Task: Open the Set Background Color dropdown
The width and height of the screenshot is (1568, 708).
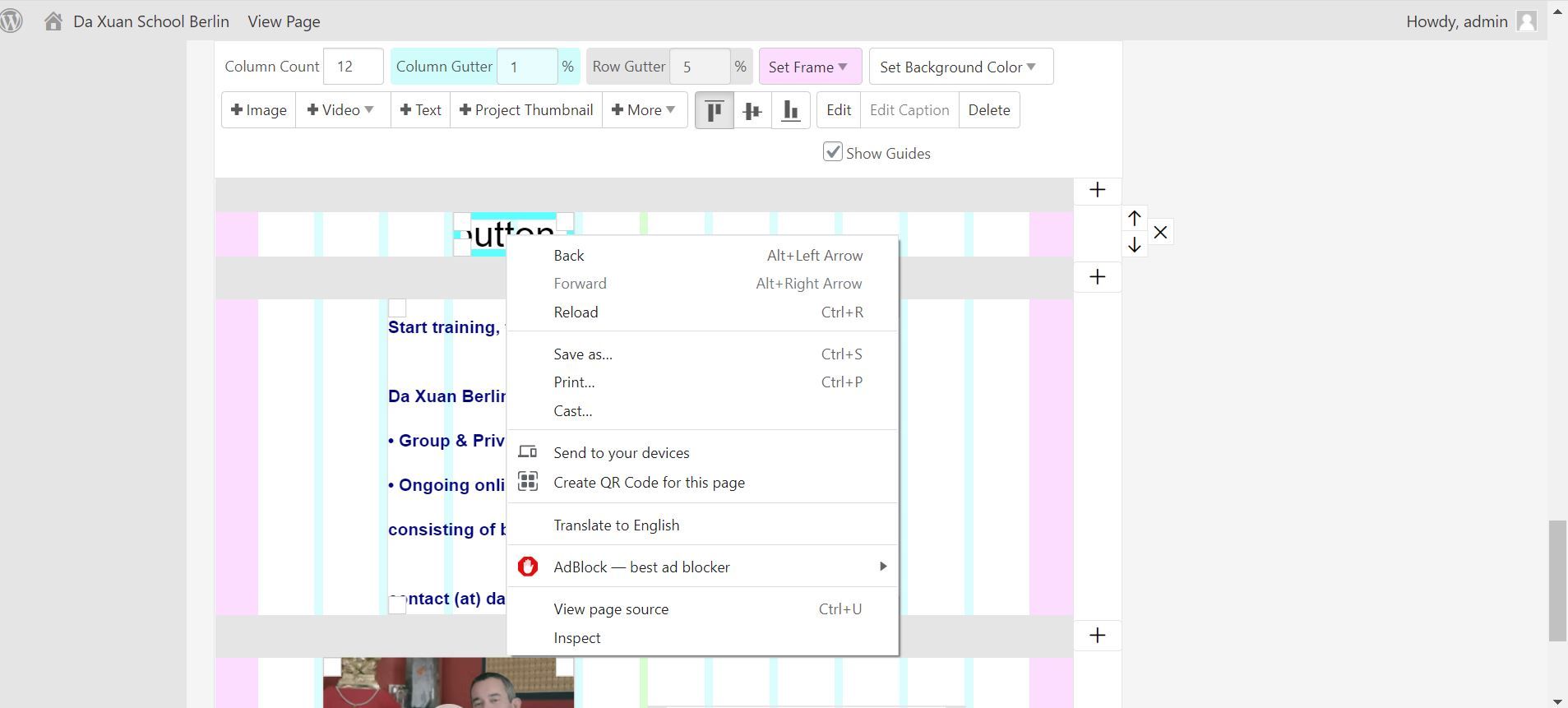Action: pyautogui.click(x=960, y=67)
